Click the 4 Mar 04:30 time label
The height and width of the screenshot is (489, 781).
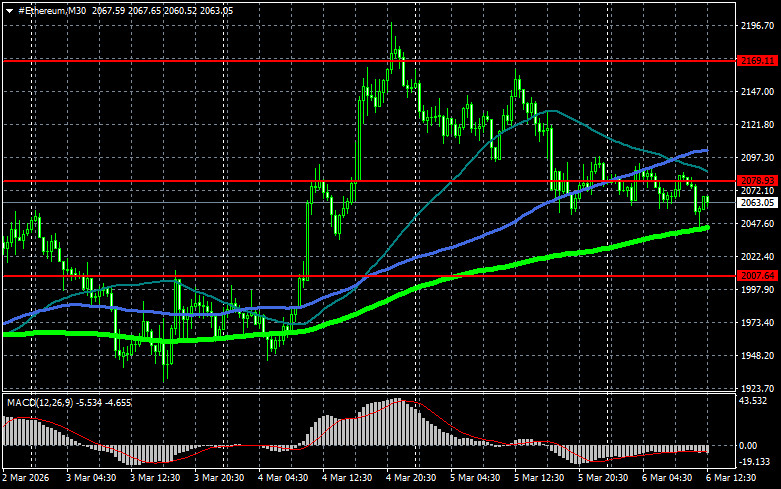coord(283,478)
